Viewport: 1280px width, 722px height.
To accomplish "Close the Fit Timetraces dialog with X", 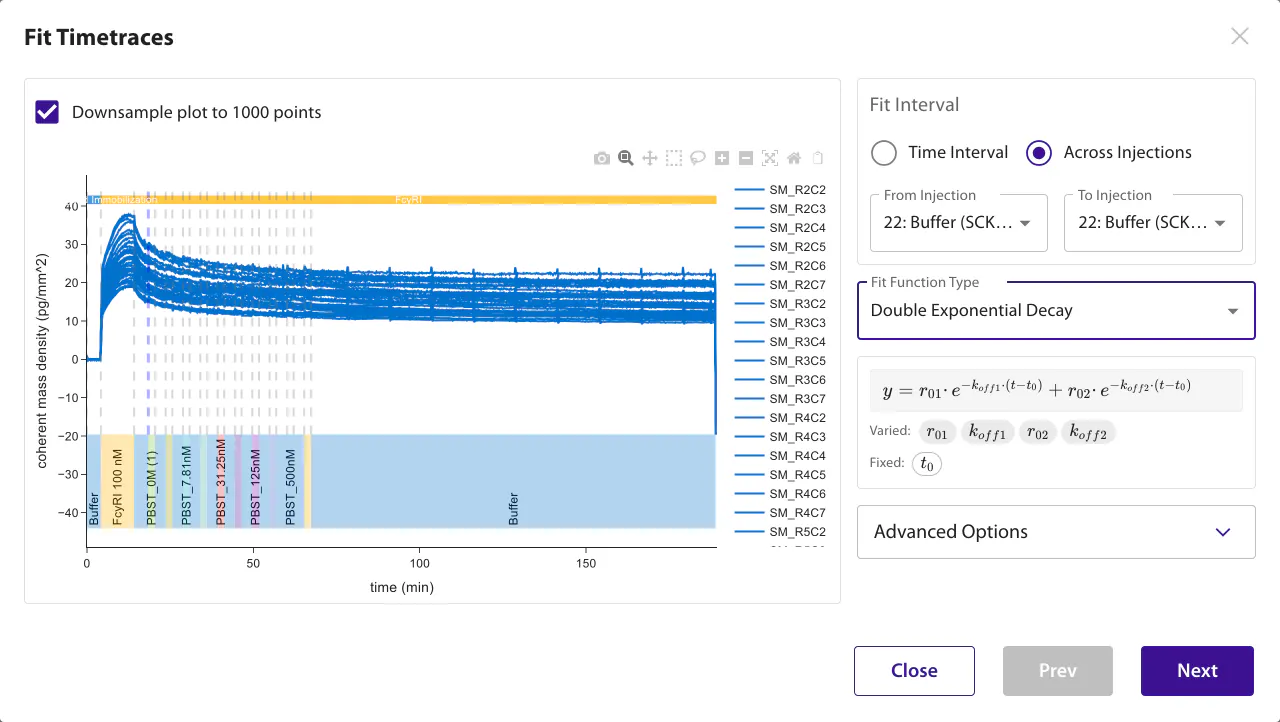I will pyautogui.click(x=1240, y=37).
